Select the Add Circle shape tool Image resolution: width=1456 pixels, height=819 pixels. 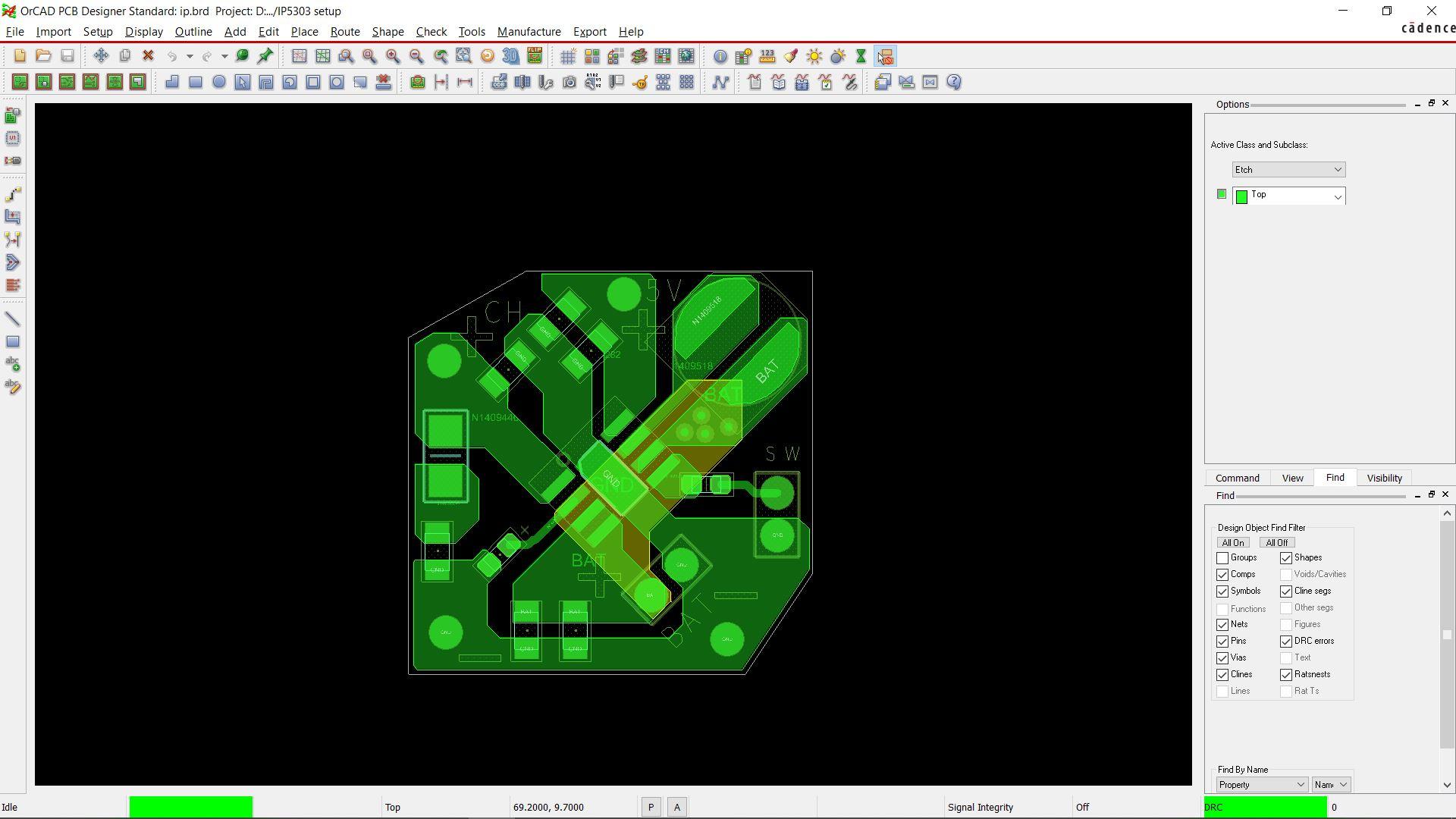(219, 82)
